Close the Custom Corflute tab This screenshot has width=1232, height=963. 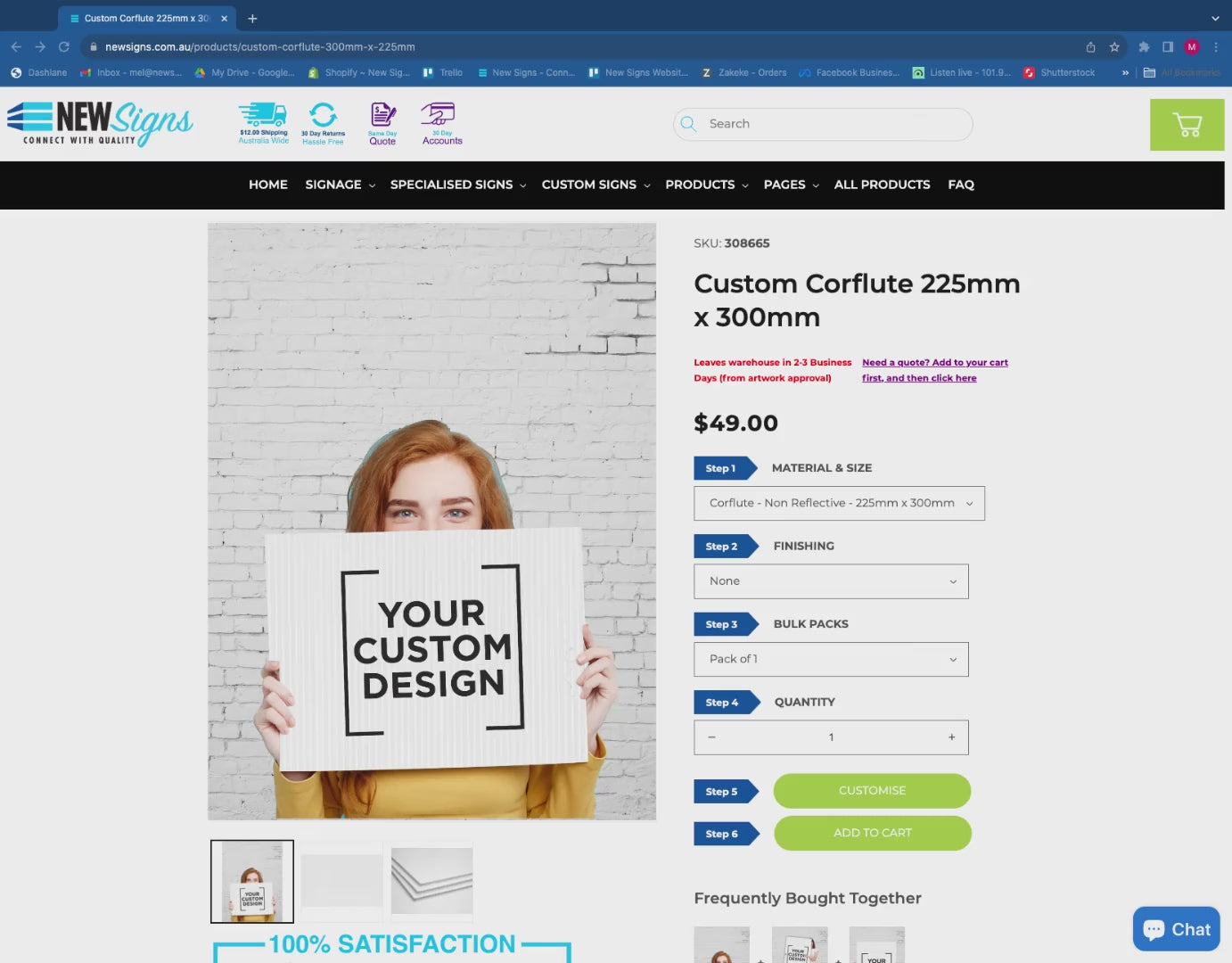coord(225,18)
